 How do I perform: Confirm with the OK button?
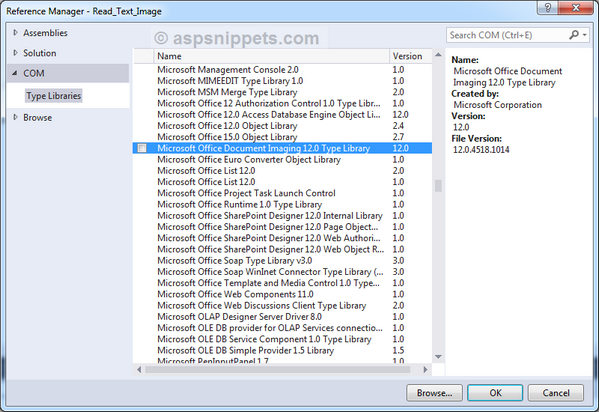tap(495, 393)
